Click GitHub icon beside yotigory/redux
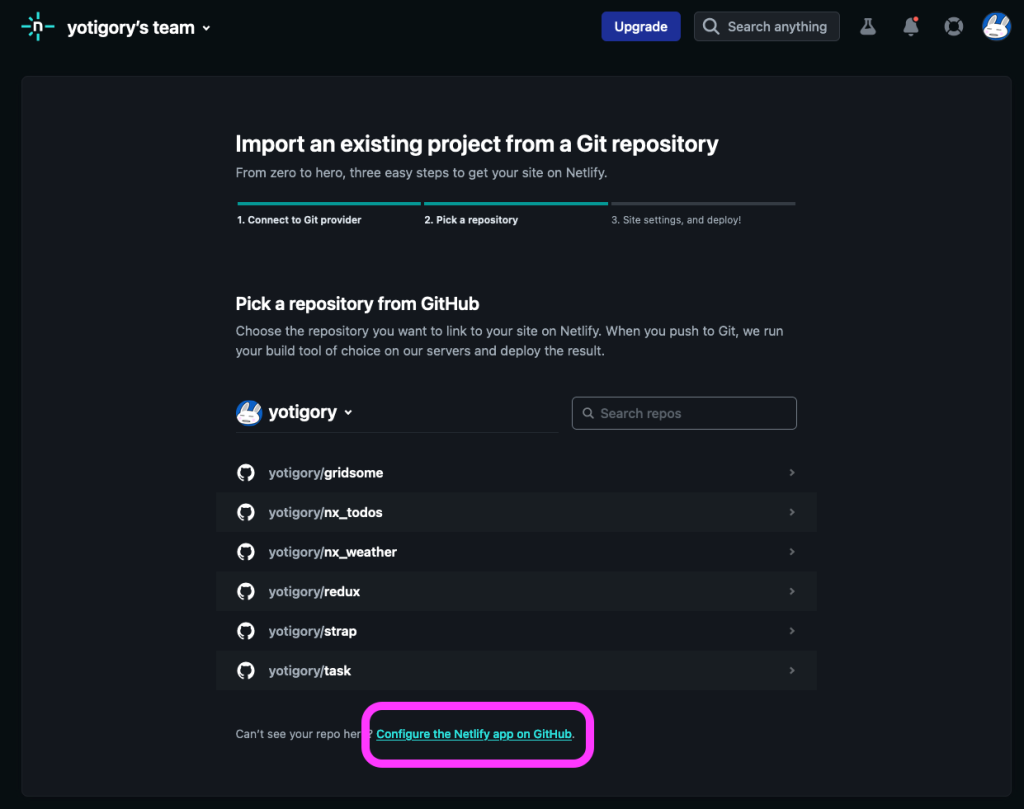 246,592
